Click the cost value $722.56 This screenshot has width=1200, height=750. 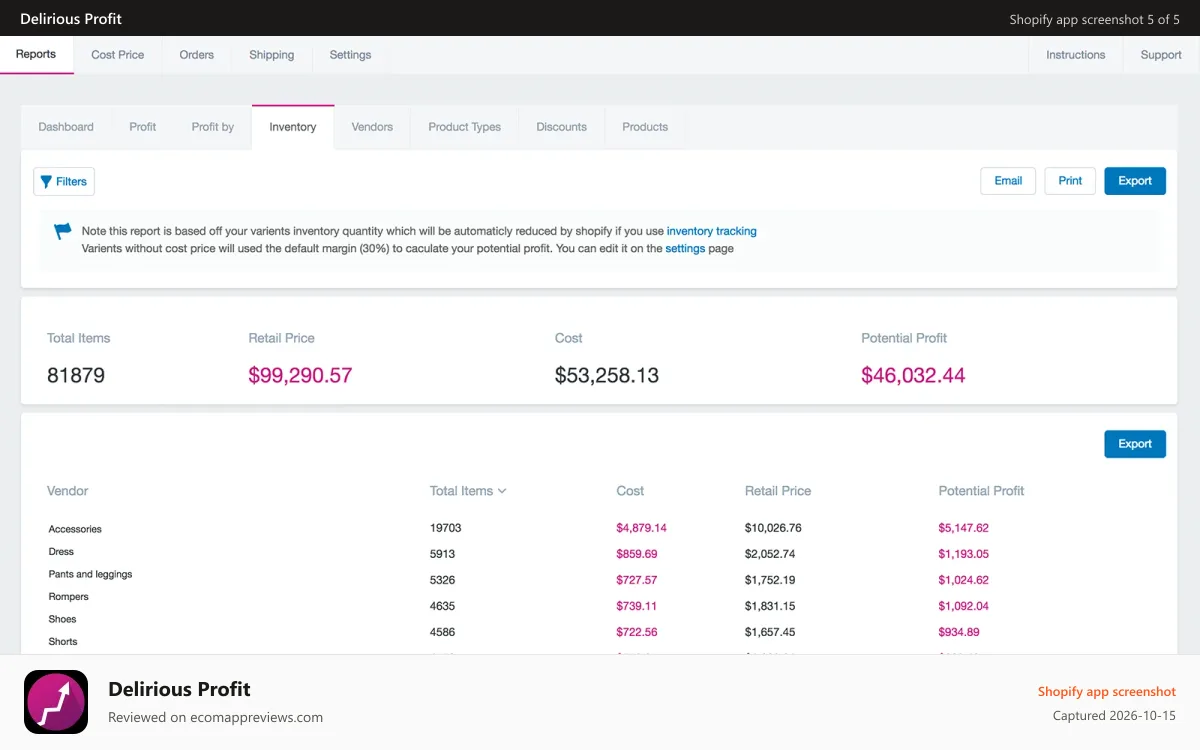point(637,632)
